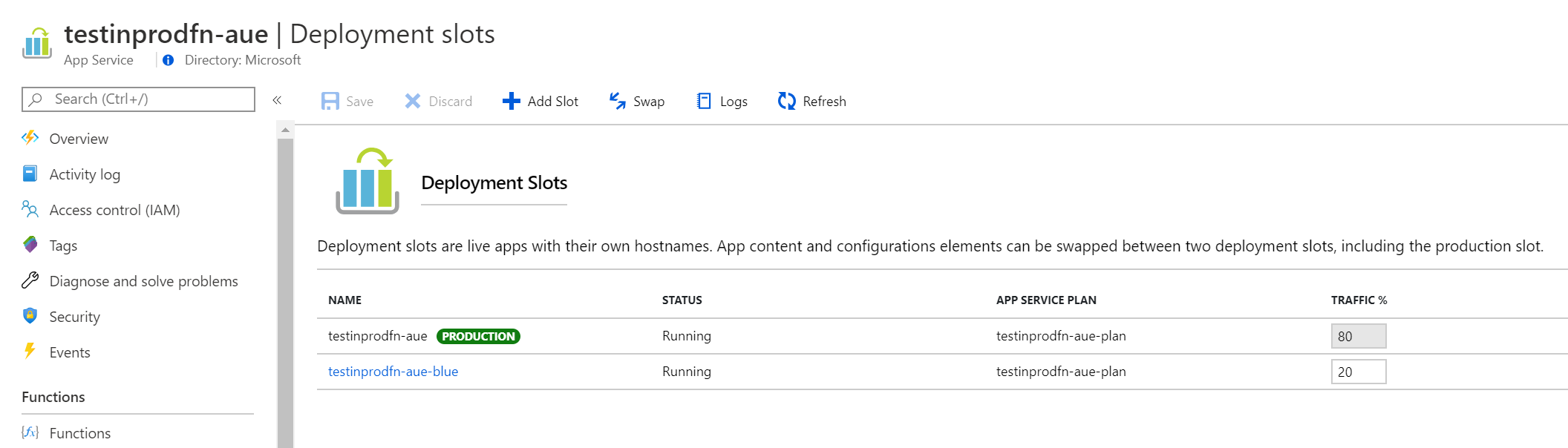The image size is (1568, 448).
Task: Click the Overview lightning icon
Action: [x=30, y=138]
